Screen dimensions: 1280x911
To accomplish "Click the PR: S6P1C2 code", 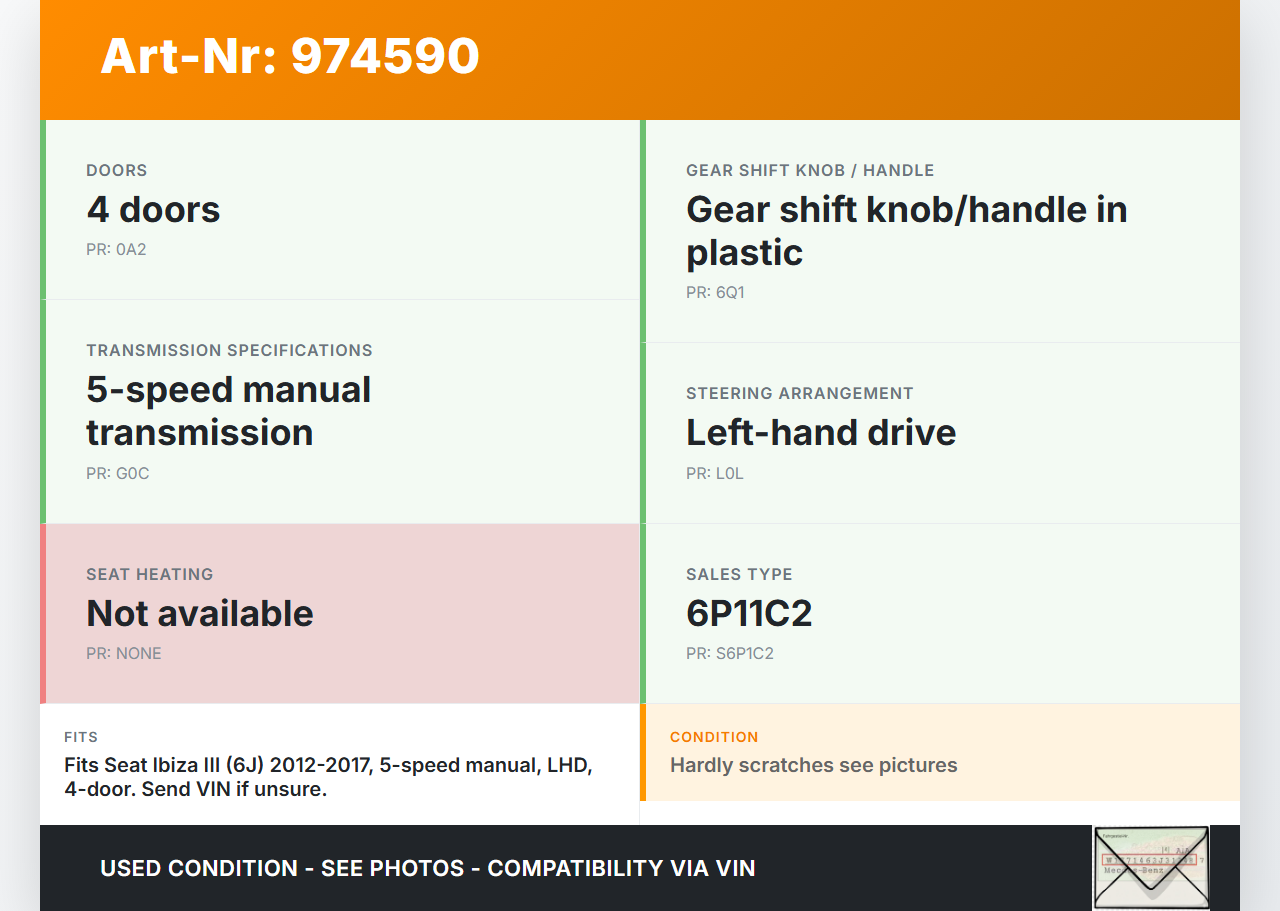I will coord(729,654).
